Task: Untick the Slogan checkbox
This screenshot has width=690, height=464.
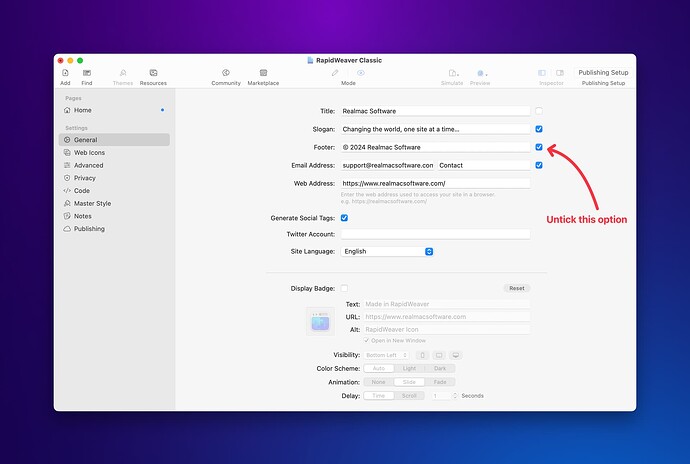Action: 539,129
